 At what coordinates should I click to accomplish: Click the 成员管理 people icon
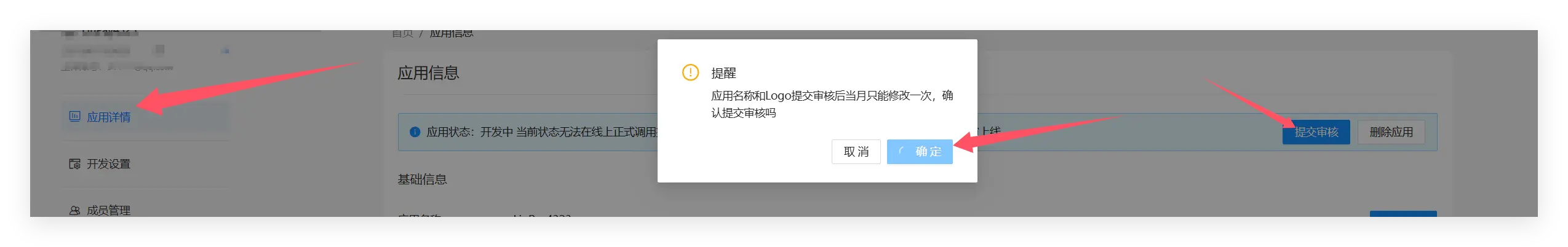point(74,211)
